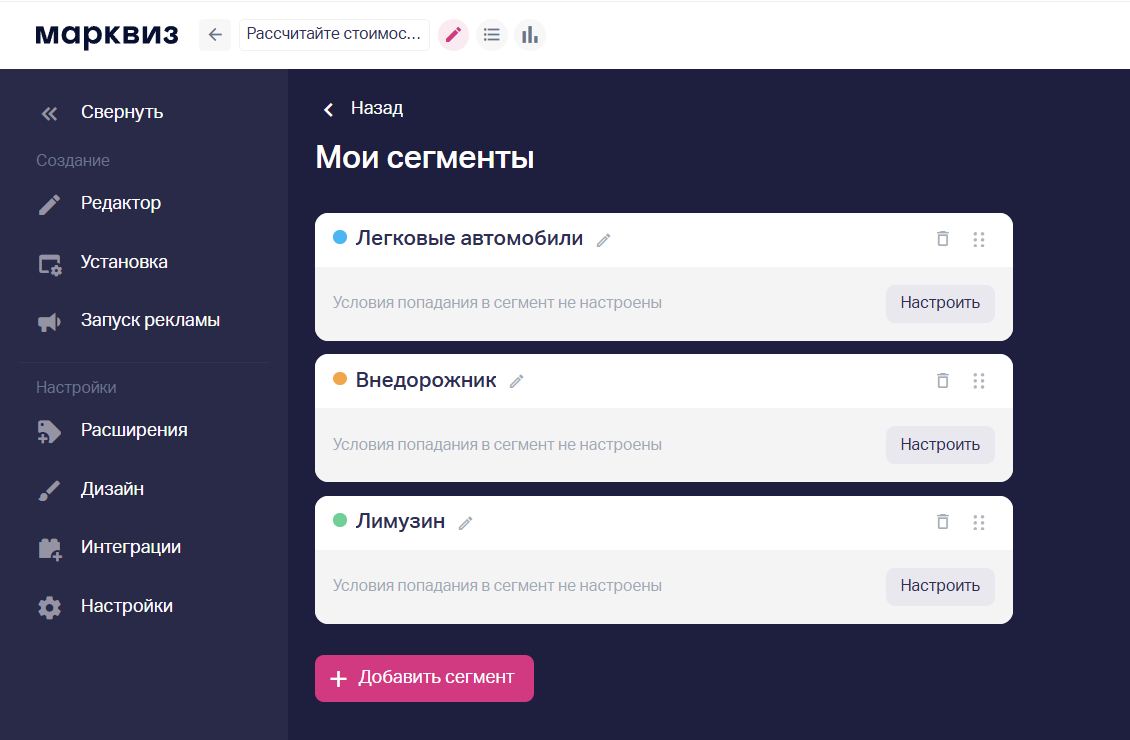Click the Легковые автомобили segment title

tap(469, 239)
